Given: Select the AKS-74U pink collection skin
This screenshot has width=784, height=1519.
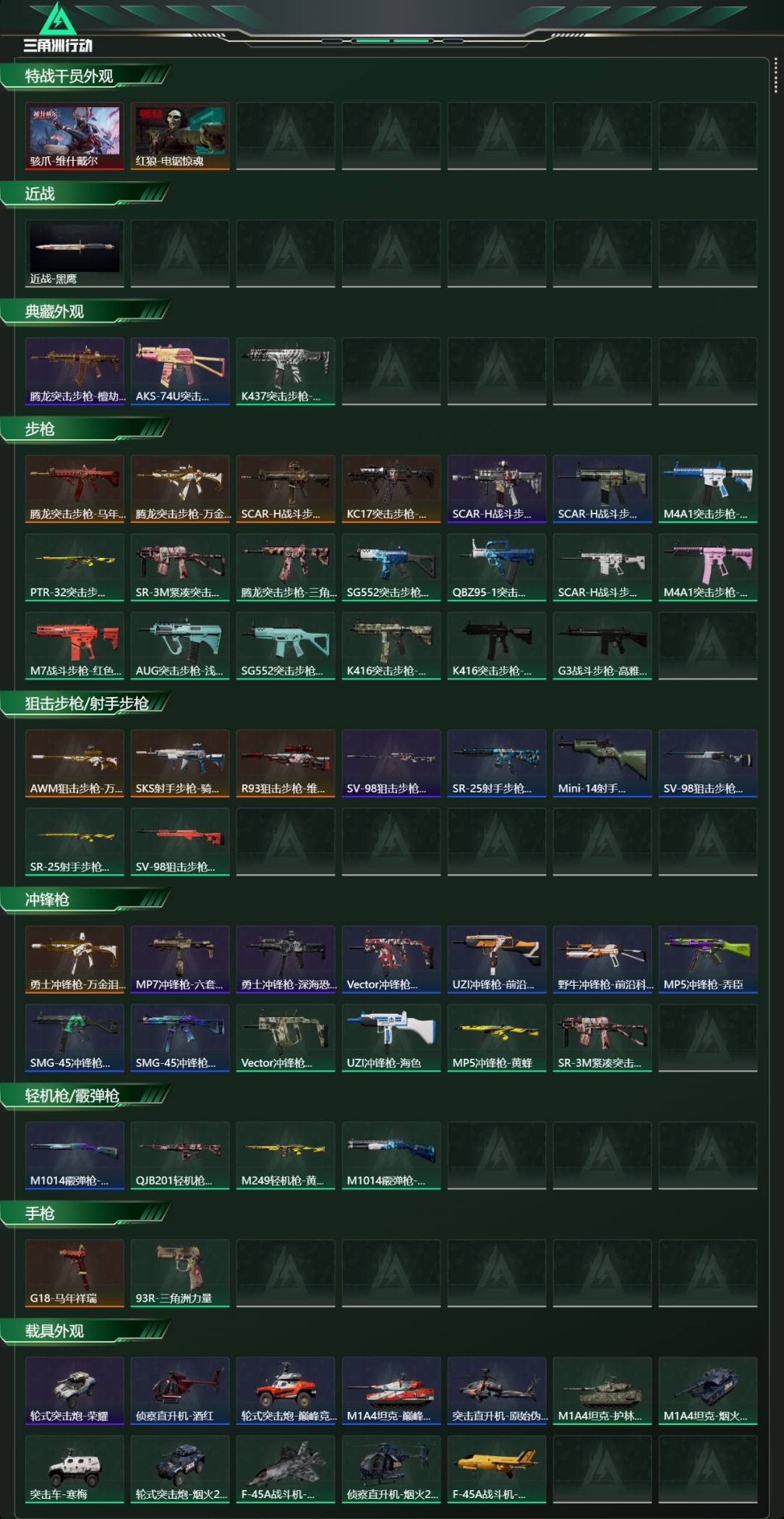Looking at the screenshot, I should pos(180,371).
